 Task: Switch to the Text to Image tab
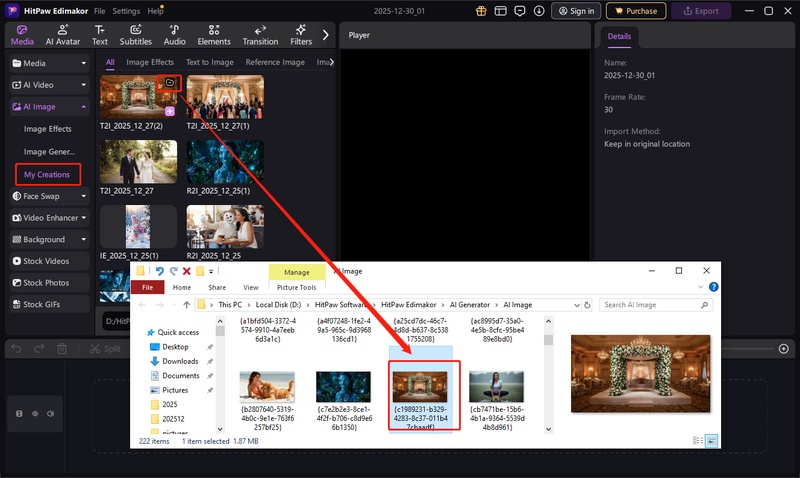(210, 62)
